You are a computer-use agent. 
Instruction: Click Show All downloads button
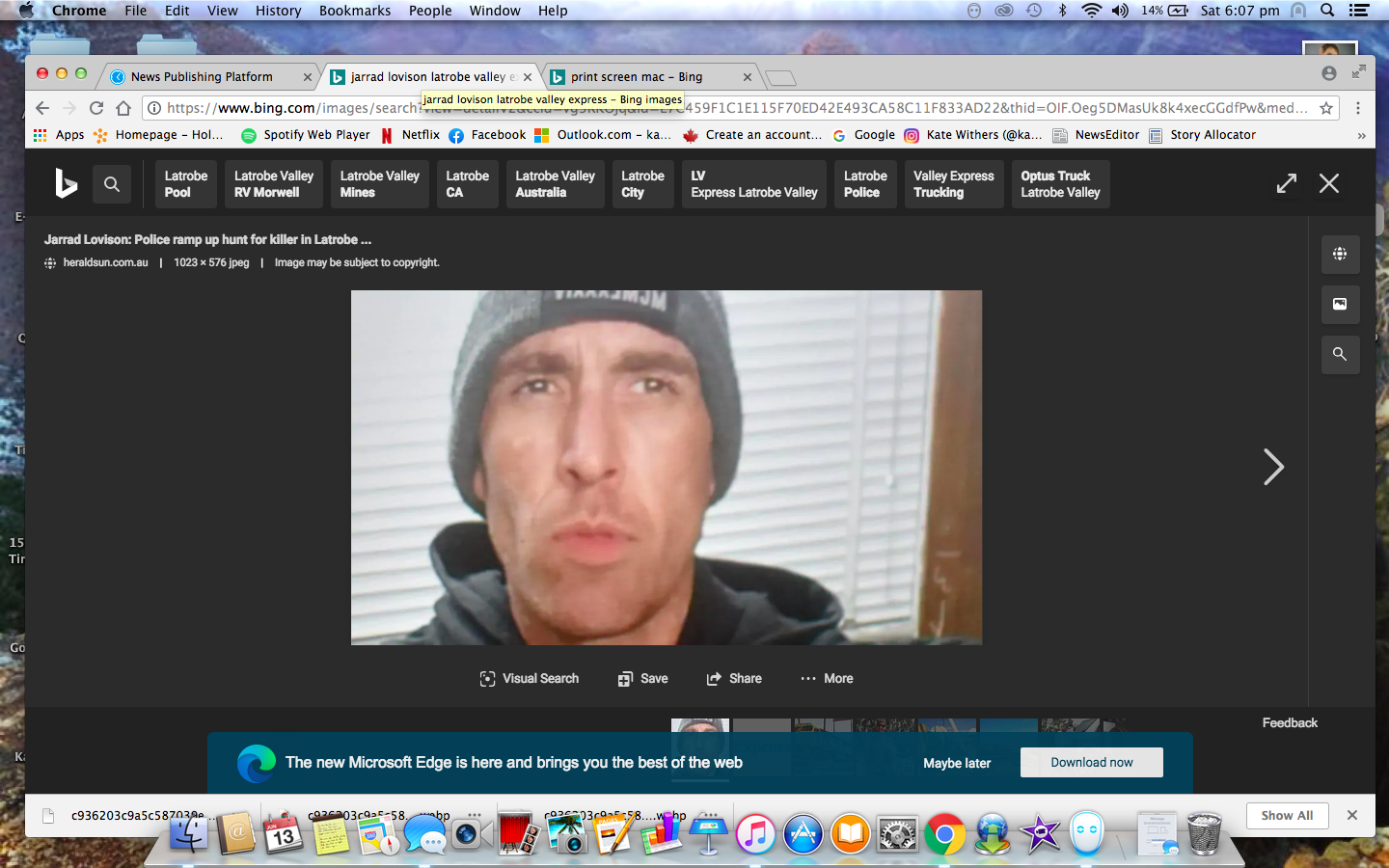tap(1287, 815)
